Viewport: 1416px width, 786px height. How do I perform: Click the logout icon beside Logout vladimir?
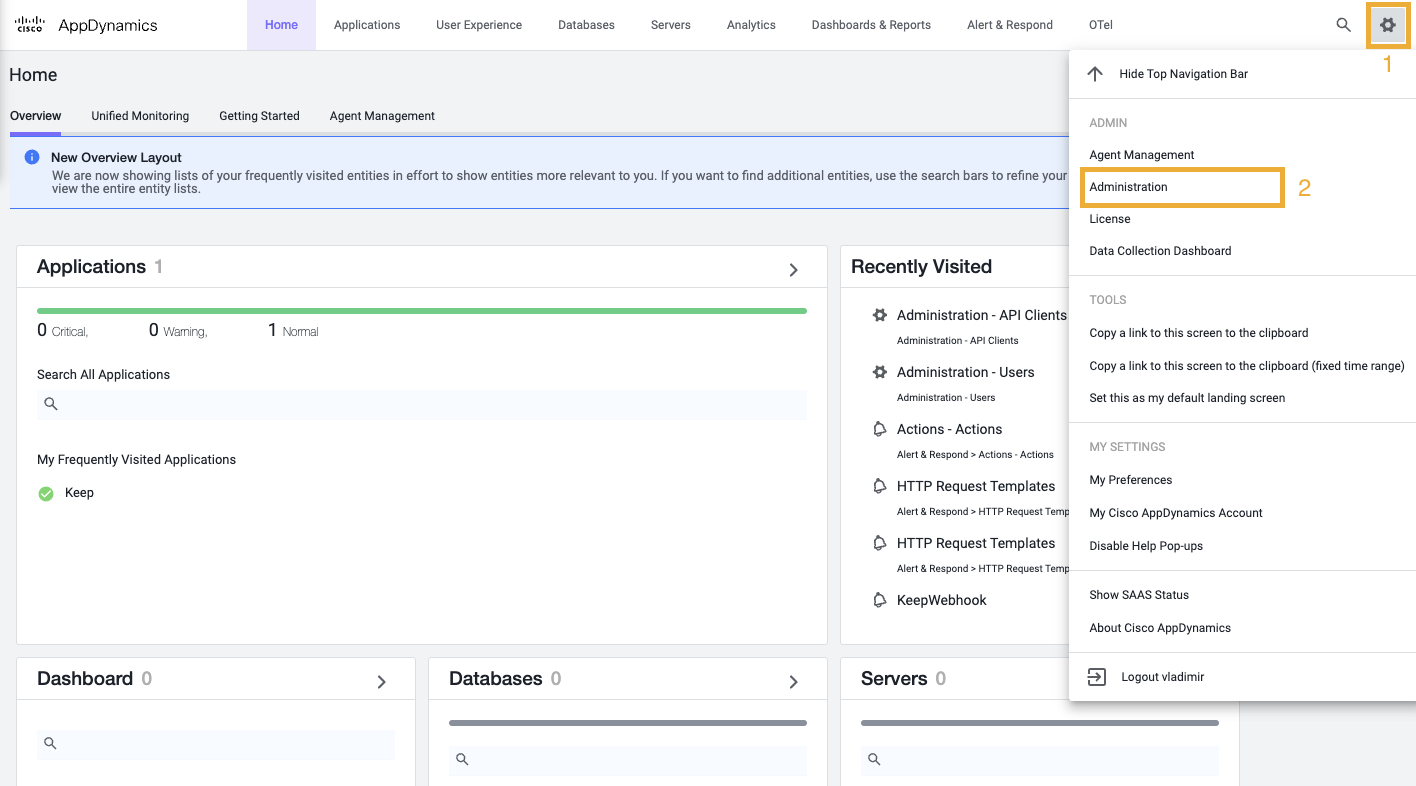[x=1097, y=677]
